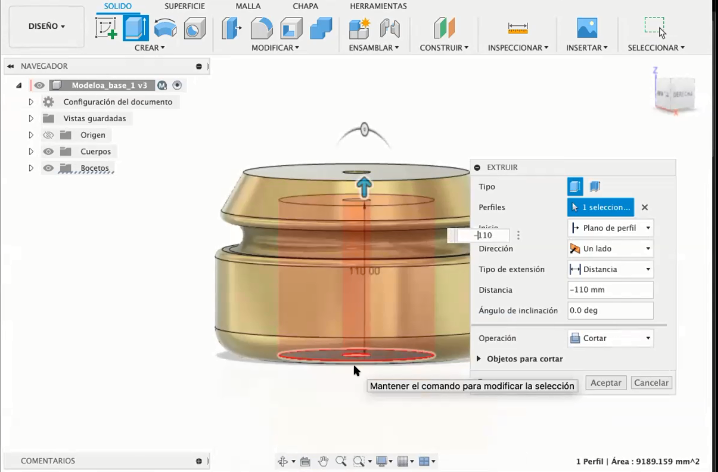The height and width of the screenshot is (472, 718).
Task: Select the New Component assemble icon
Action: [x=359, y=28]
